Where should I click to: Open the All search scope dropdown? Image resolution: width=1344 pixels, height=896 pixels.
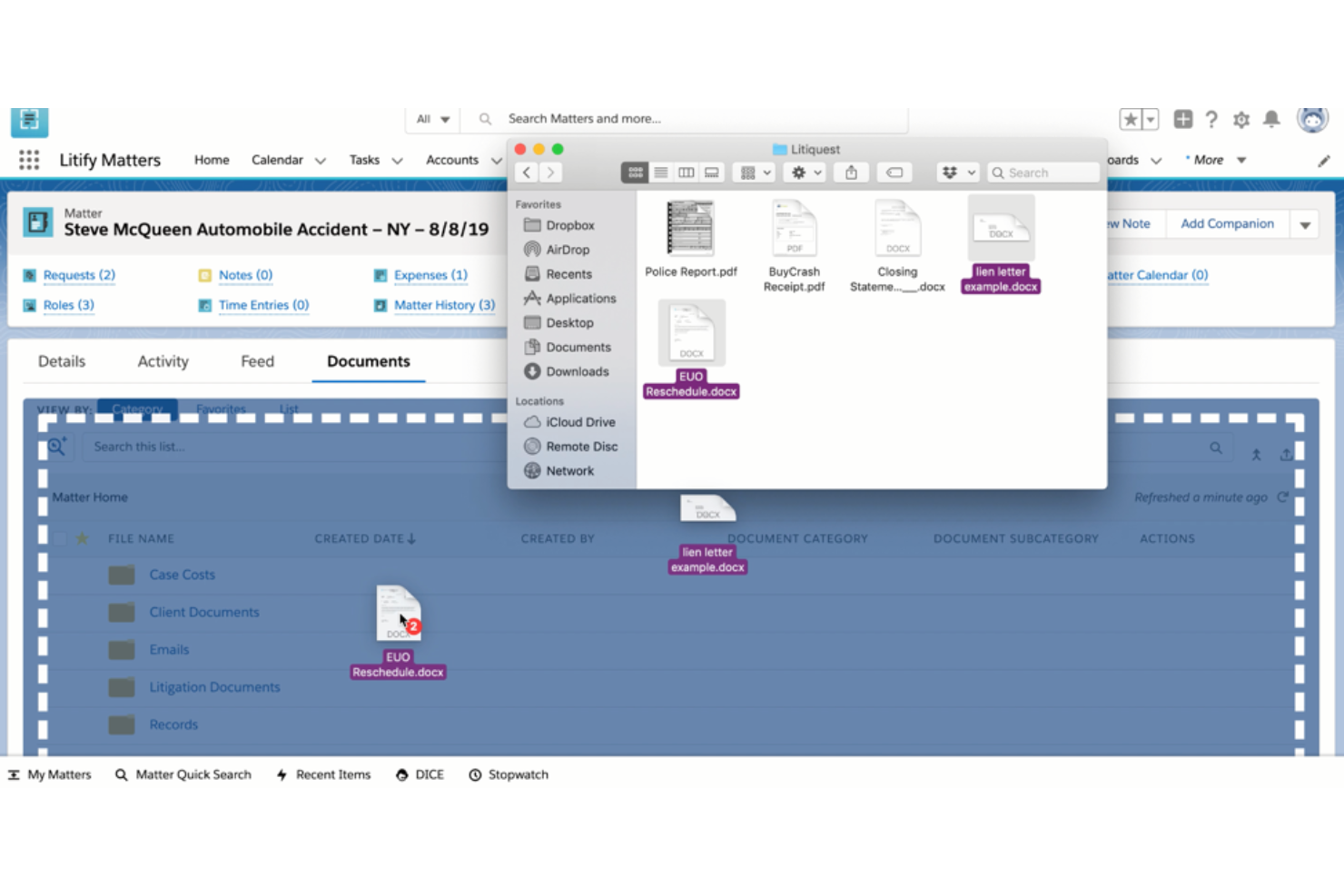433,119
